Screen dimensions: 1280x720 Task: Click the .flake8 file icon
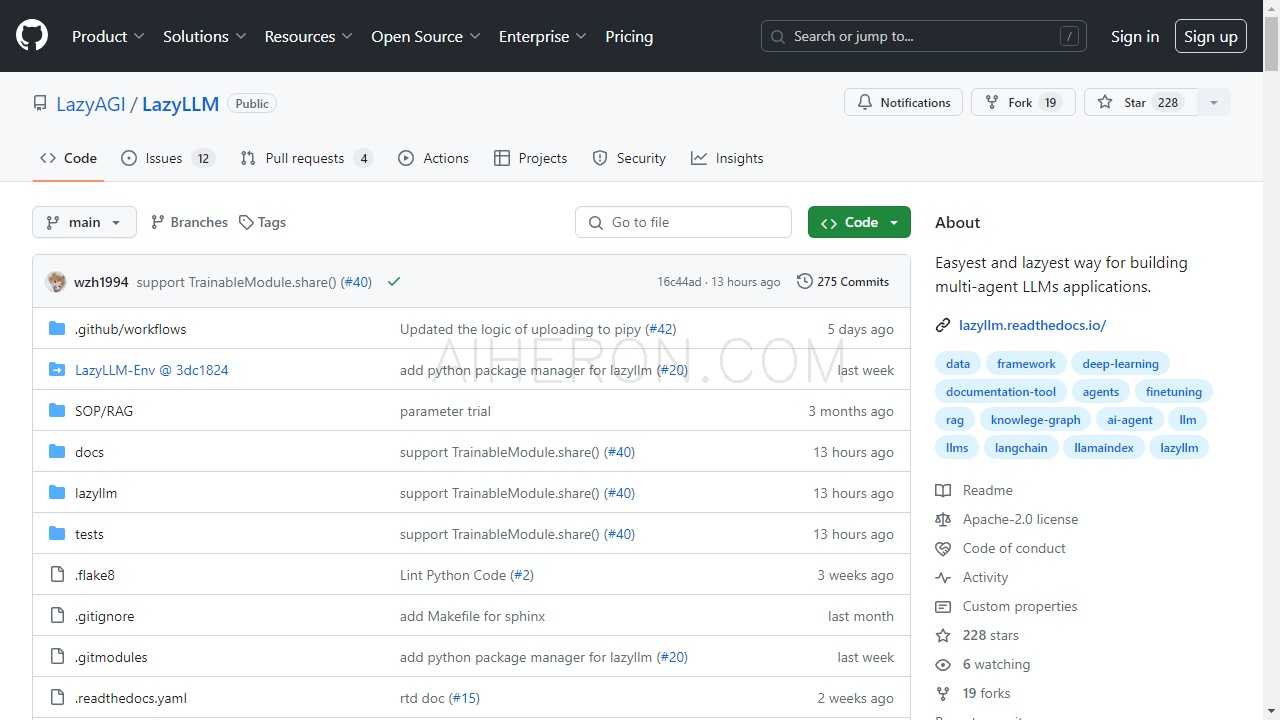(x=57, y=575)
